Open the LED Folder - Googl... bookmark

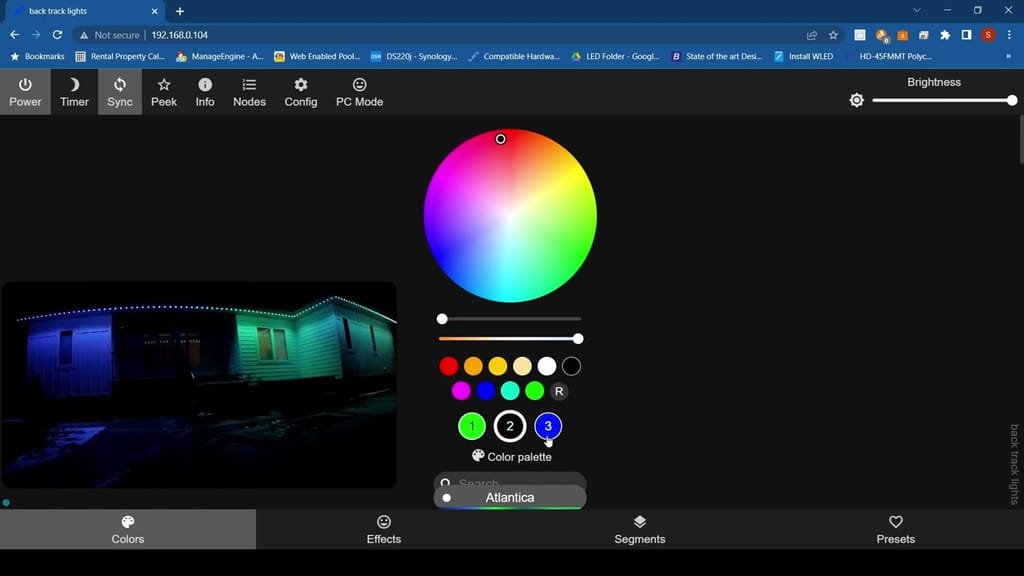pos(616,57)
